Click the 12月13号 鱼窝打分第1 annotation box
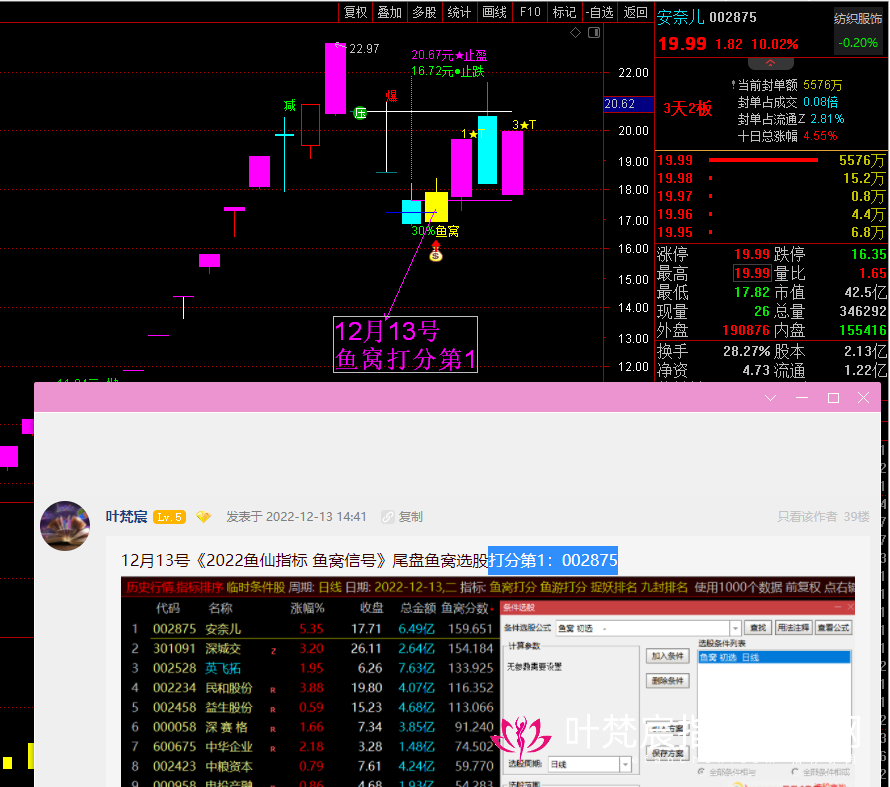This screenshot has height=787, width=890. coord(405,344)
